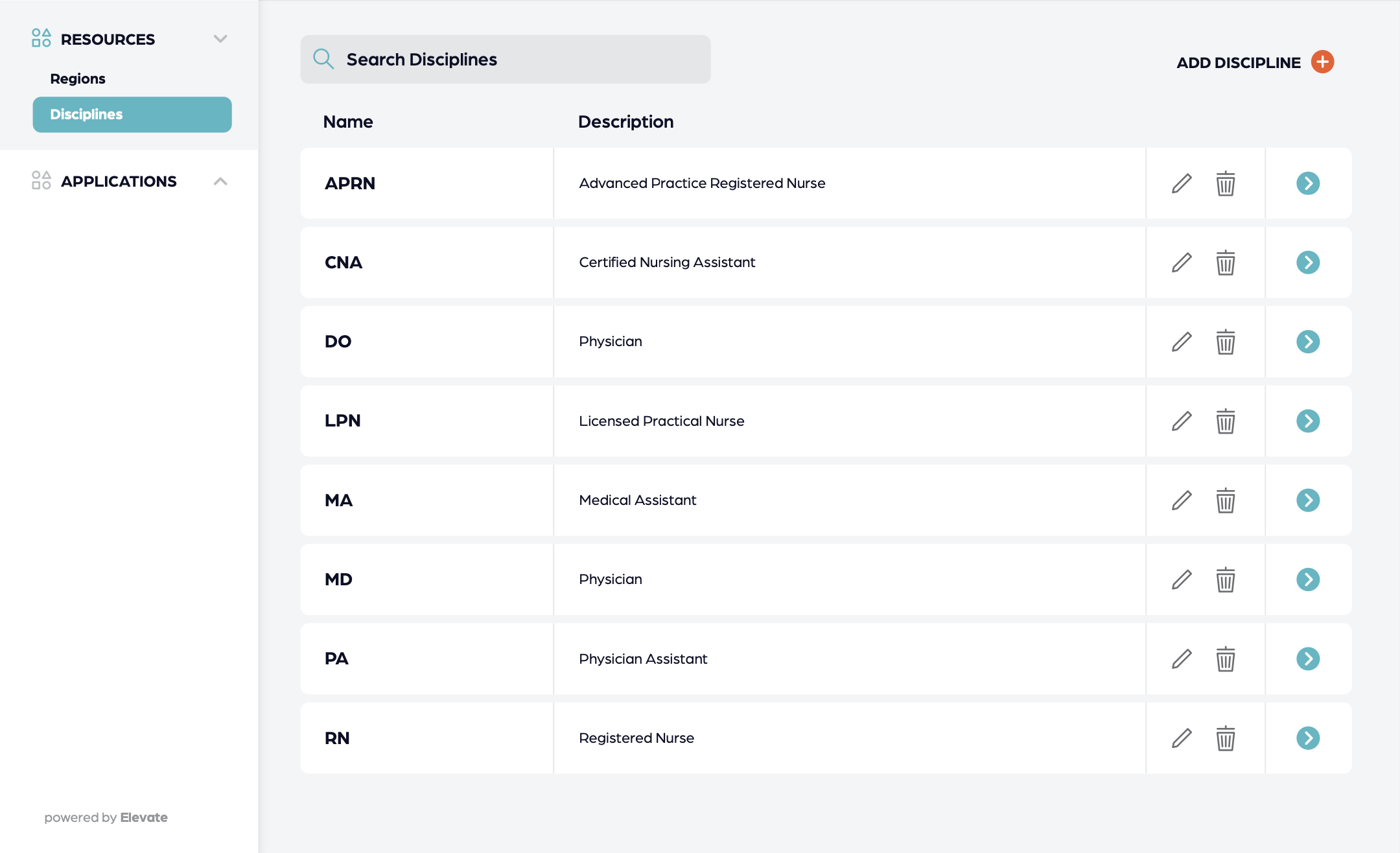The width and height of the screenshot is (1400, 853).
Task: Open DO discipline details arrow
Action: pyautogui.click(x=1308, y=342)
